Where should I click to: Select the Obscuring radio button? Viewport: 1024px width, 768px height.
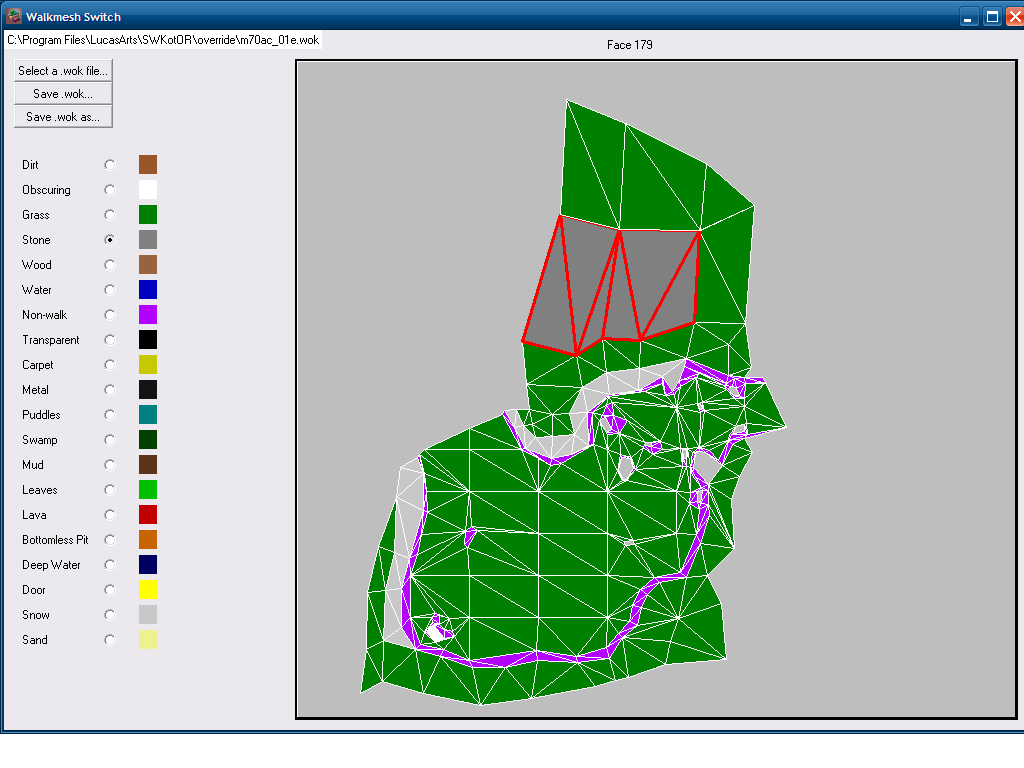(110, 190)
